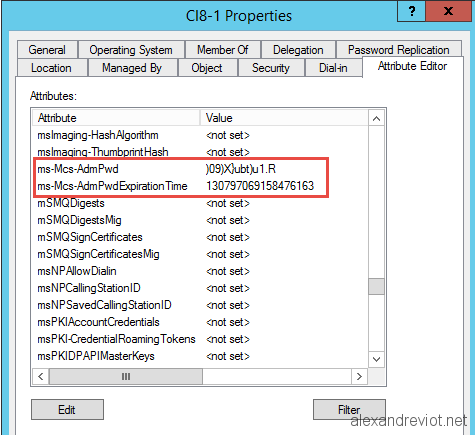The height and width of the screenshot is (435, 475).
Task: Switch to the General tab
Action: pyautogui.click(x=47, y=50)
